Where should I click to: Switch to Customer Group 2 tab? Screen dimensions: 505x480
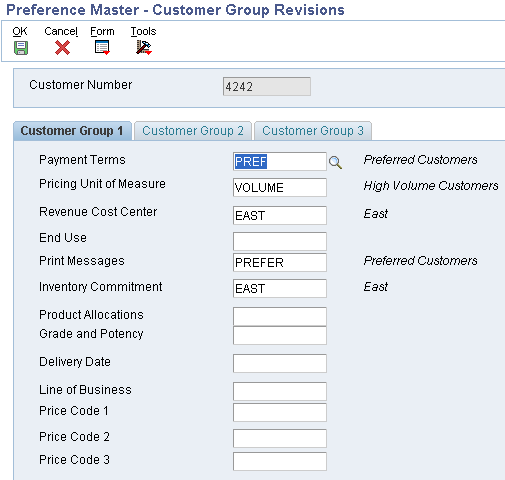point(193,131)
